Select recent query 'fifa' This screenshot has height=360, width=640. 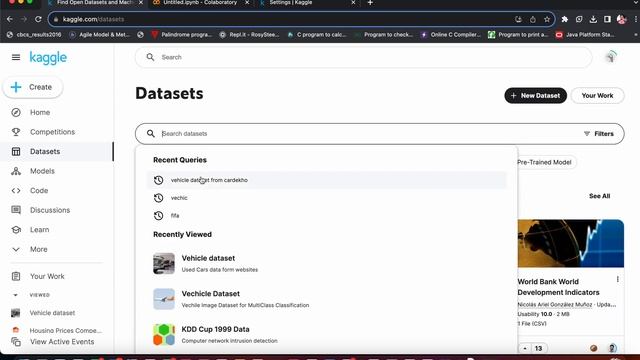[x=327, y=216]
